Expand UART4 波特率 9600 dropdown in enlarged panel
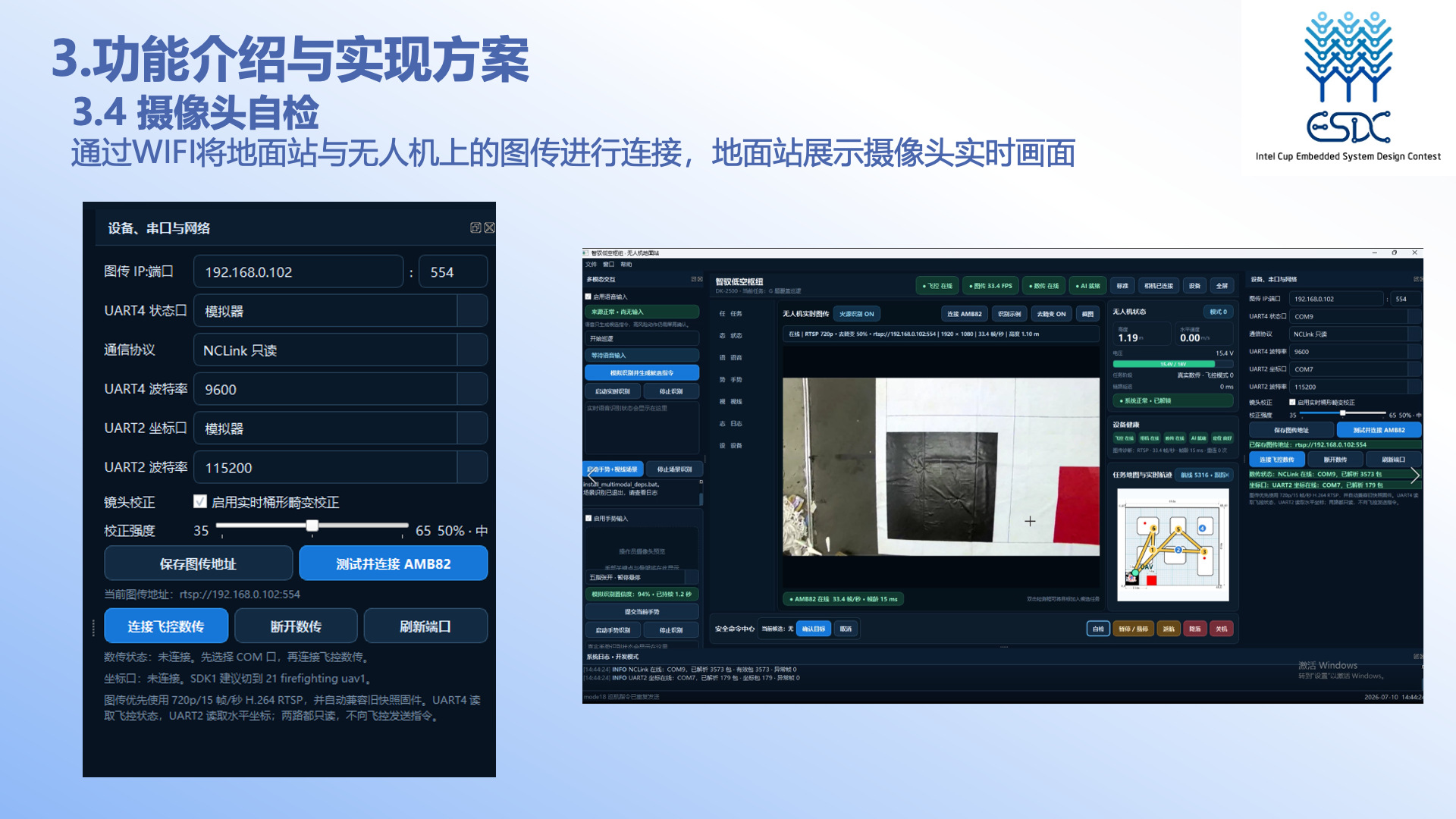Image resolution: width=1456 pixels, height=819 pixels. click(340, 389)
